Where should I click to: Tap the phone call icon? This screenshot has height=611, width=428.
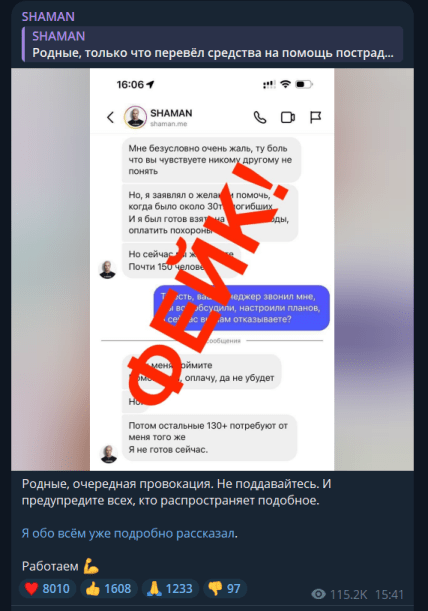tap(260, 117)
